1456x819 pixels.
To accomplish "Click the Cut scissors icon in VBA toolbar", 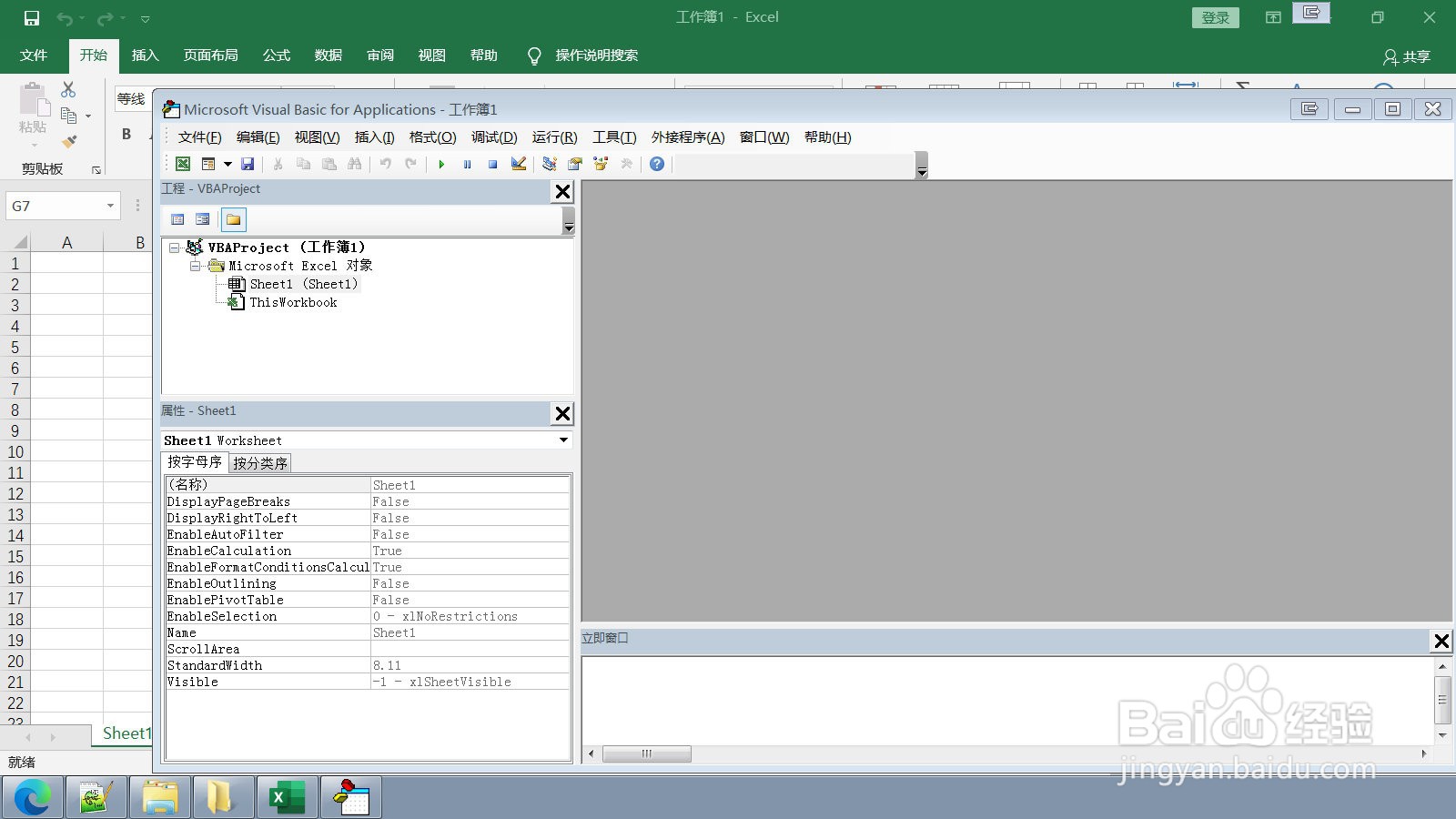I will click(x=278, y=164).
